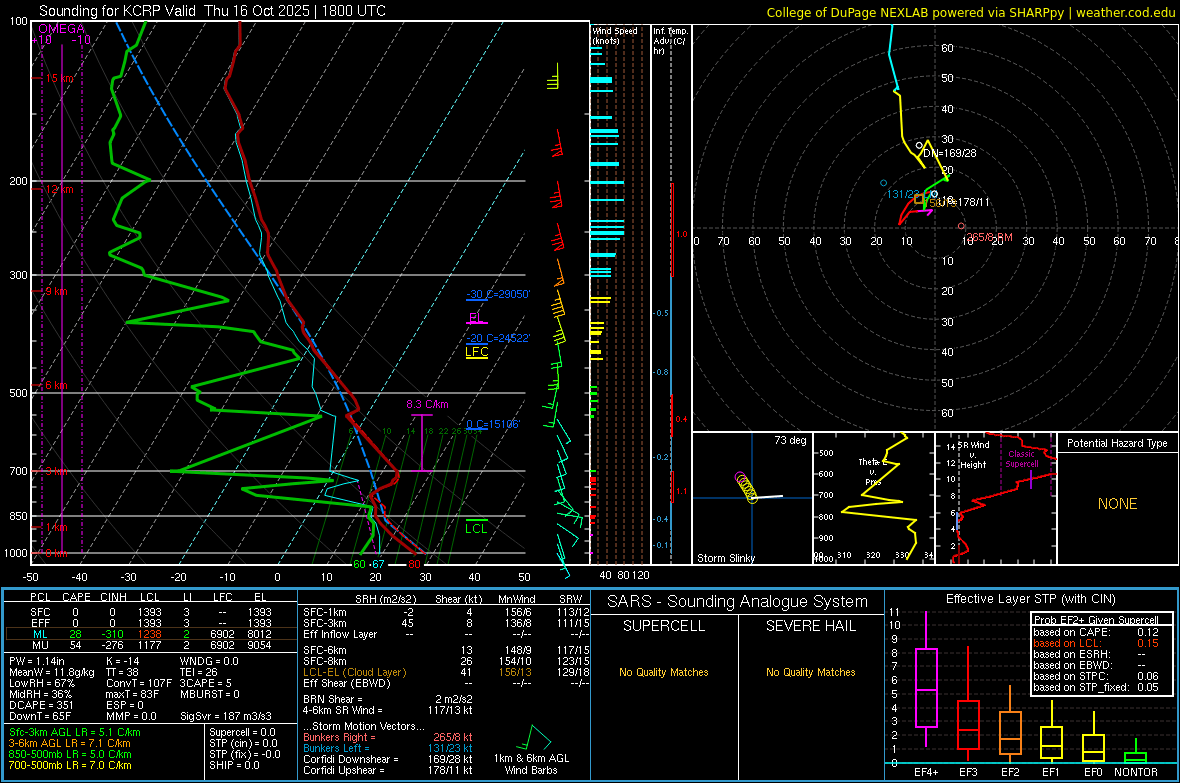
Task: Click the '12 km' height marker
Action: click(60, 189)
